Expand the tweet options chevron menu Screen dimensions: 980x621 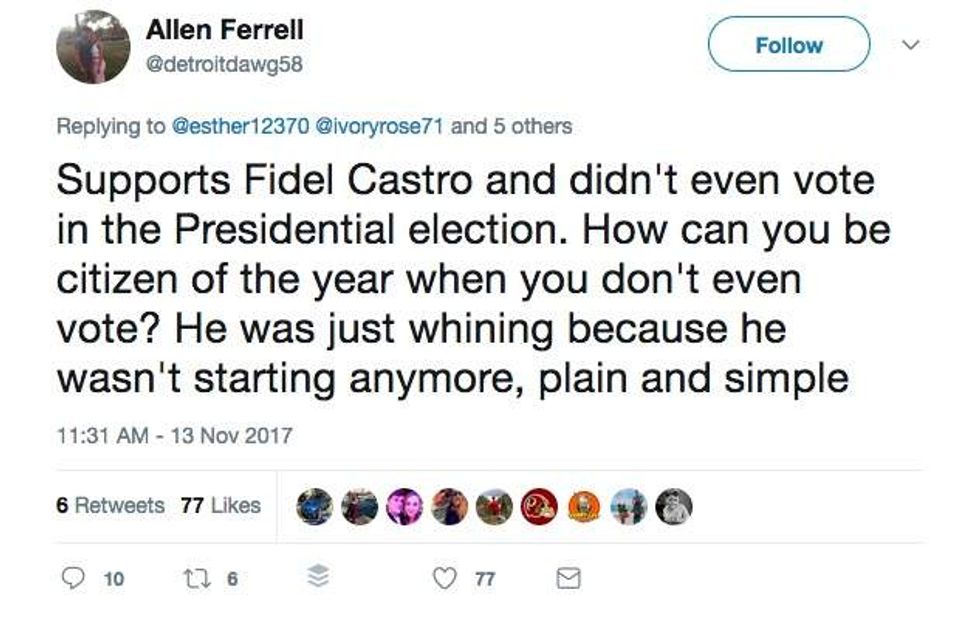click(x=910, y=45)
